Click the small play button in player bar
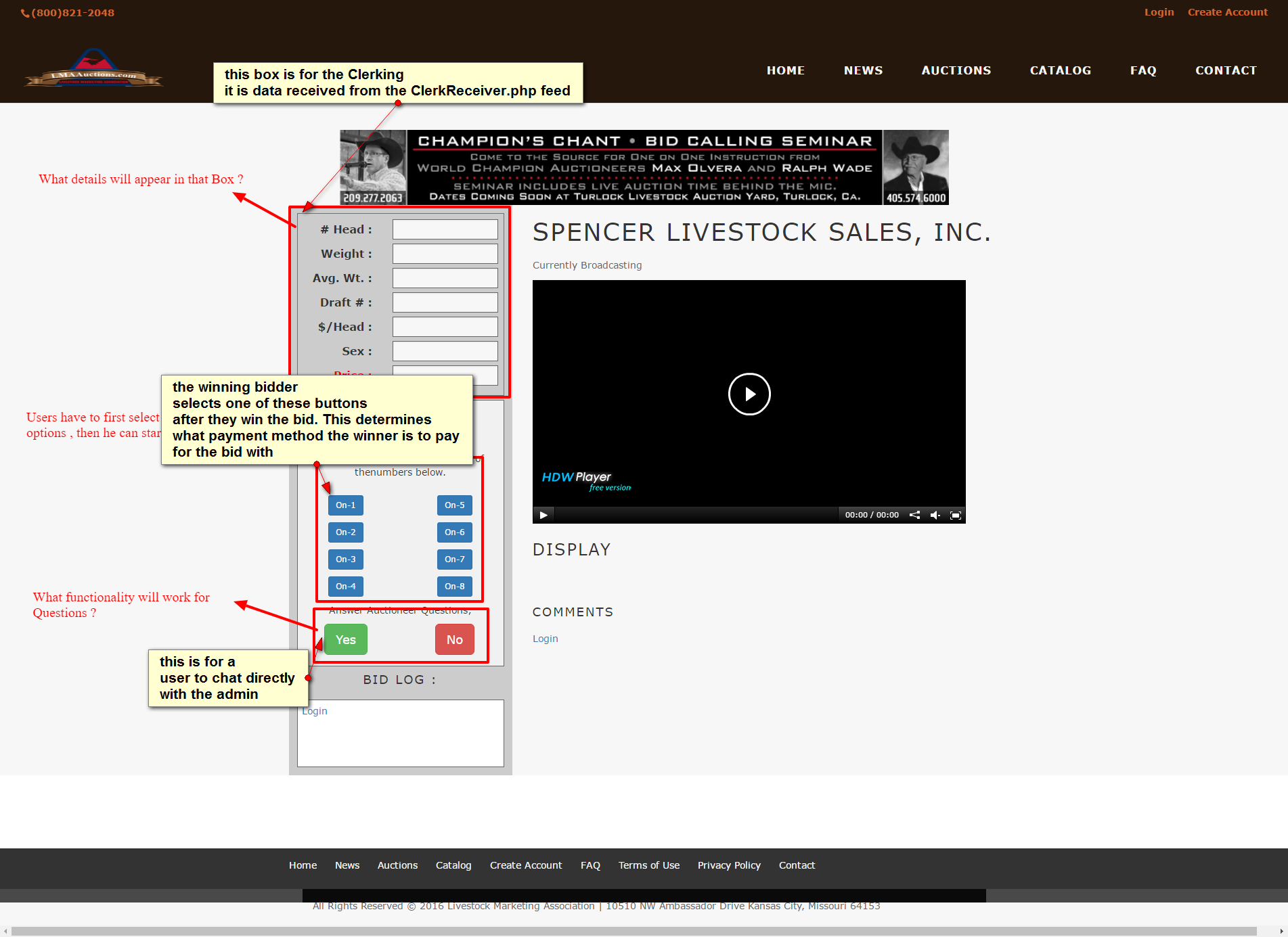This screenshot has width=1288, height=937. pyautogui.click(x=543, y=515)
